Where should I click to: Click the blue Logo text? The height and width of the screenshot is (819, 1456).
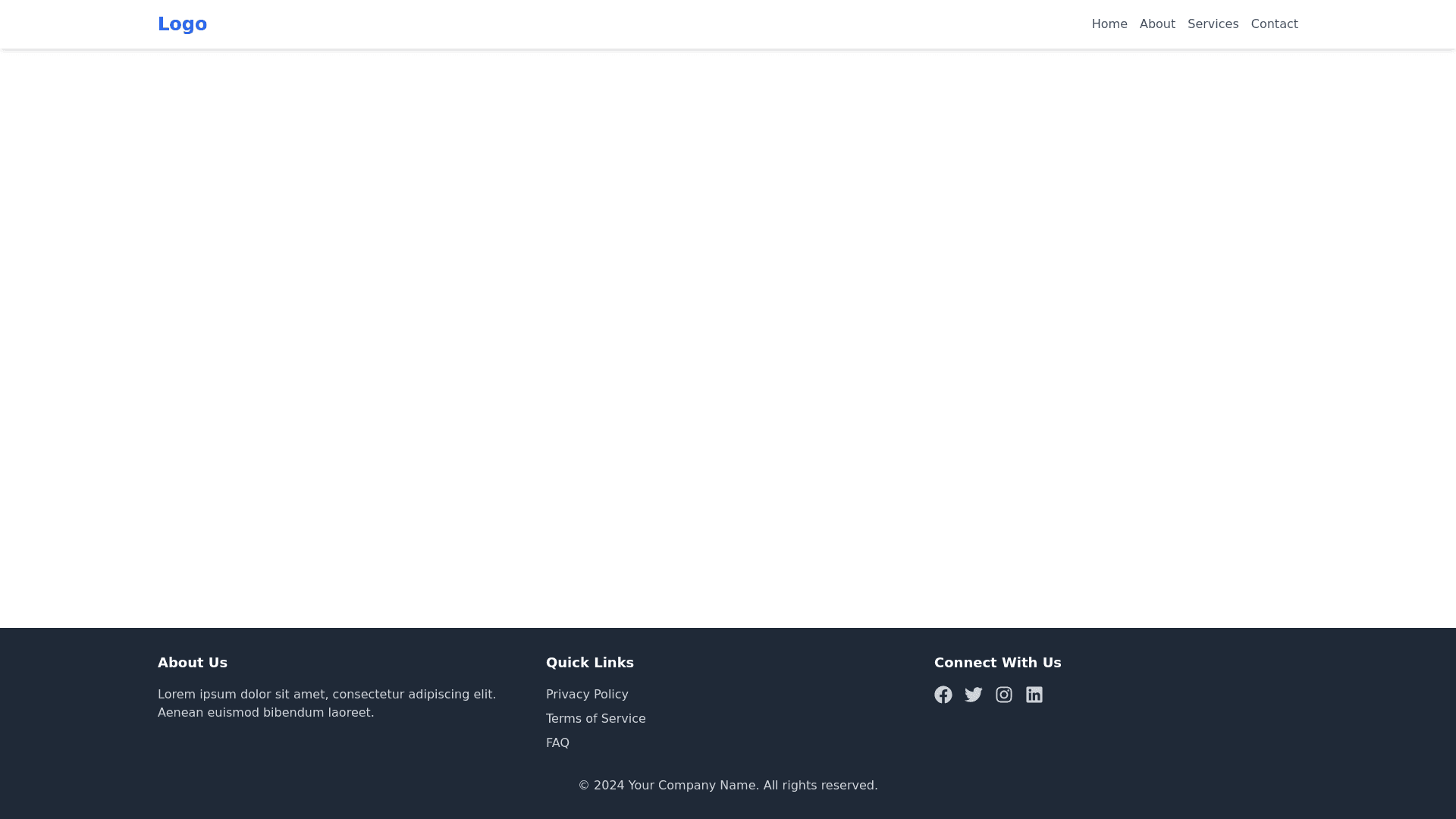pyautogui.click(x=182, y=24)
